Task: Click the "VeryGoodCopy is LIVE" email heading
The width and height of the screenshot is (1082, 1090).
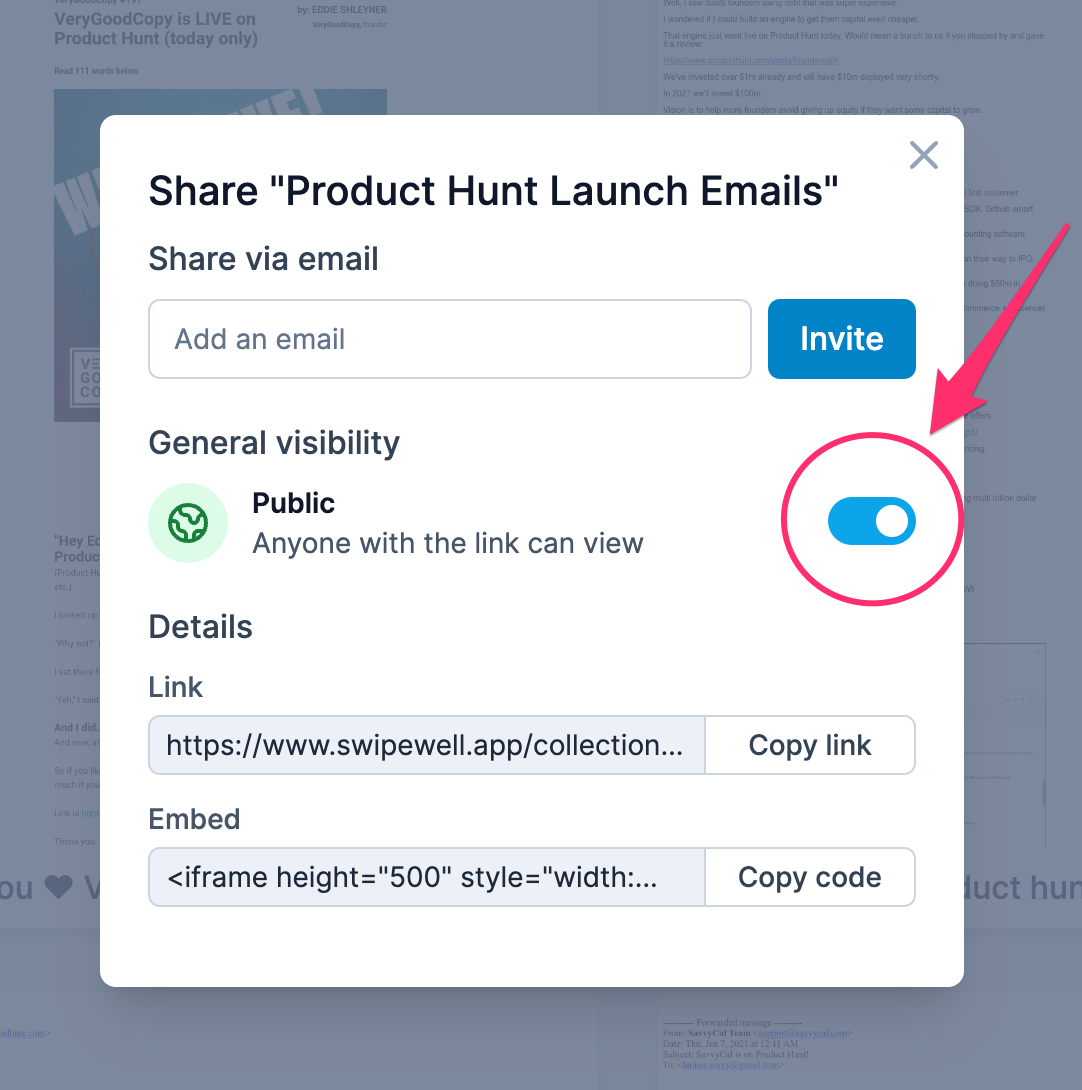Action: (156, 29)
